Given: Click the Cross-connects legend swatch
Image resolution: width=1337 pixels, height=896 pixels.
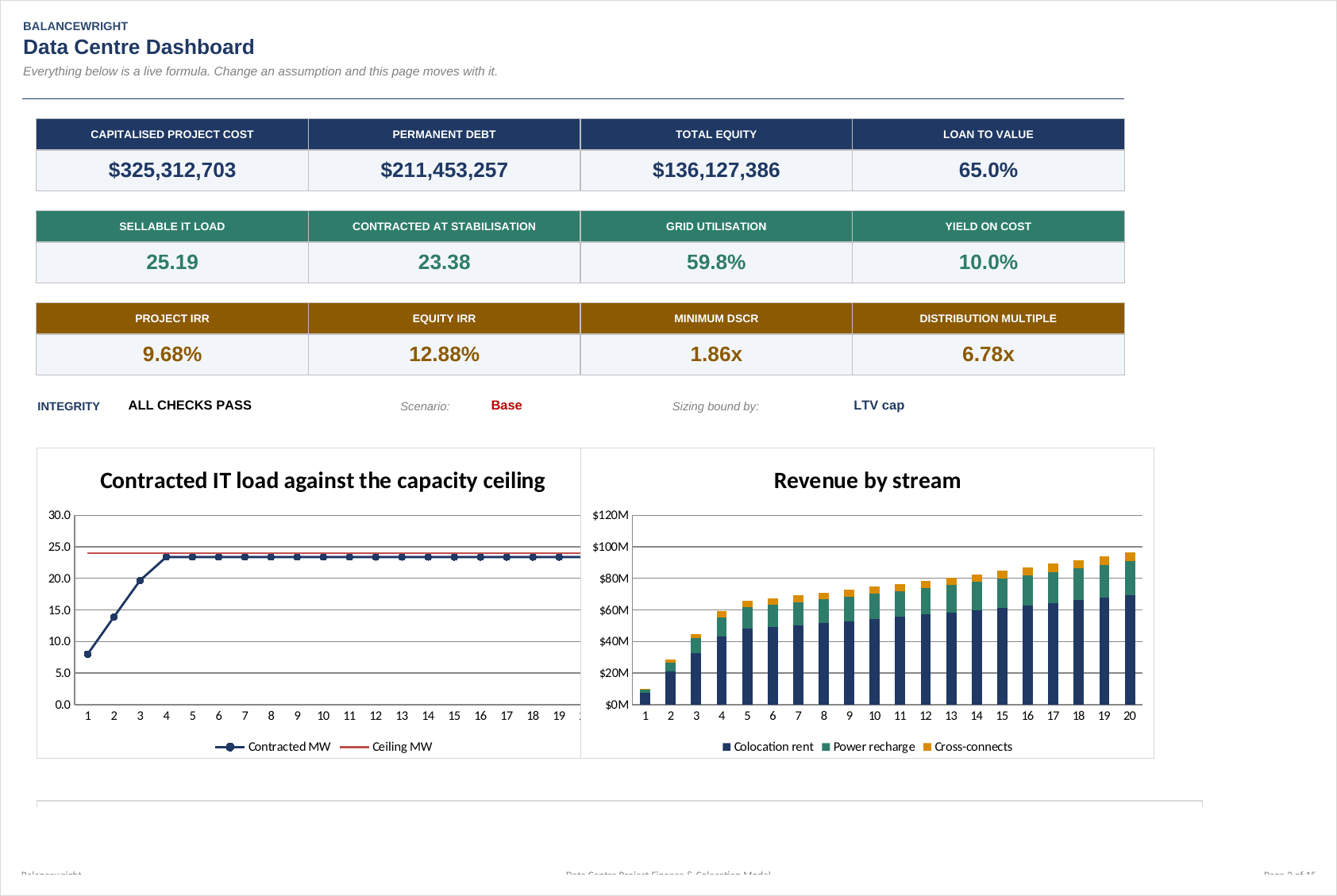Looking at the screenshot, I should [x=927, y=747].
